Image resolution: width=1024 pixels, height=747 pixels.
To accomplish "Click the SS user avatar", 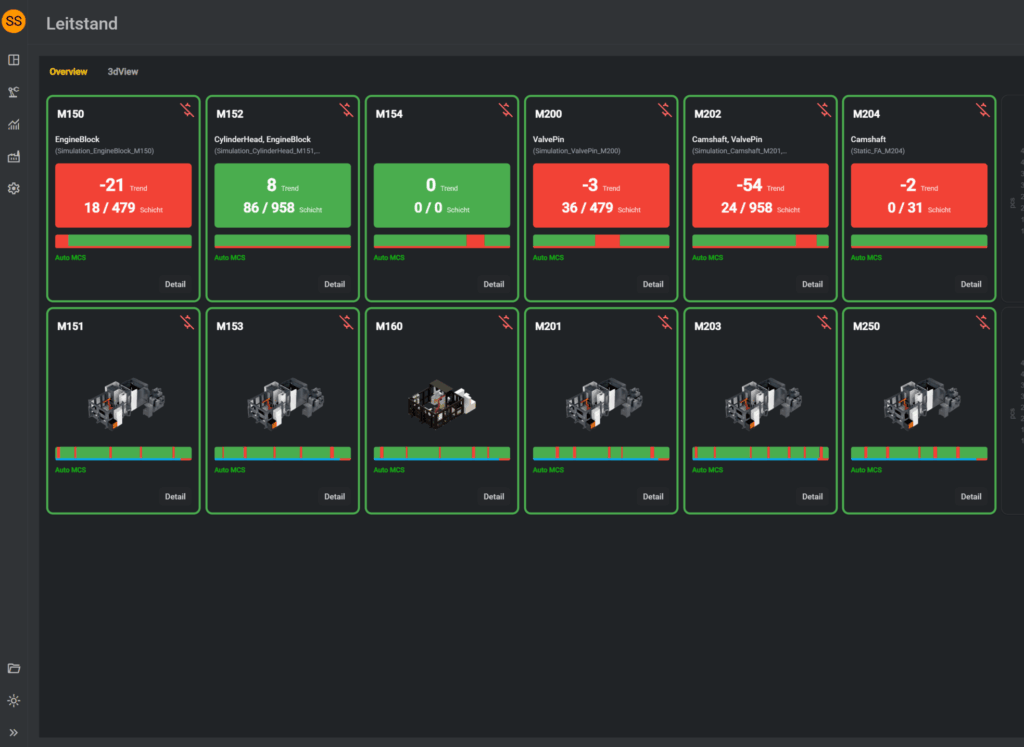I will [x=14, y=21].
